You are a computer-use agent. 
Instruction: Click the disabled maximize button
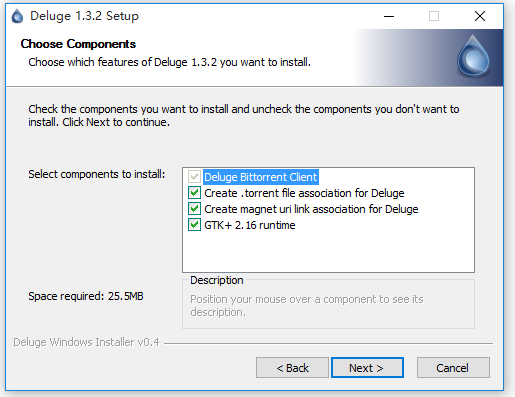[434, 16]
